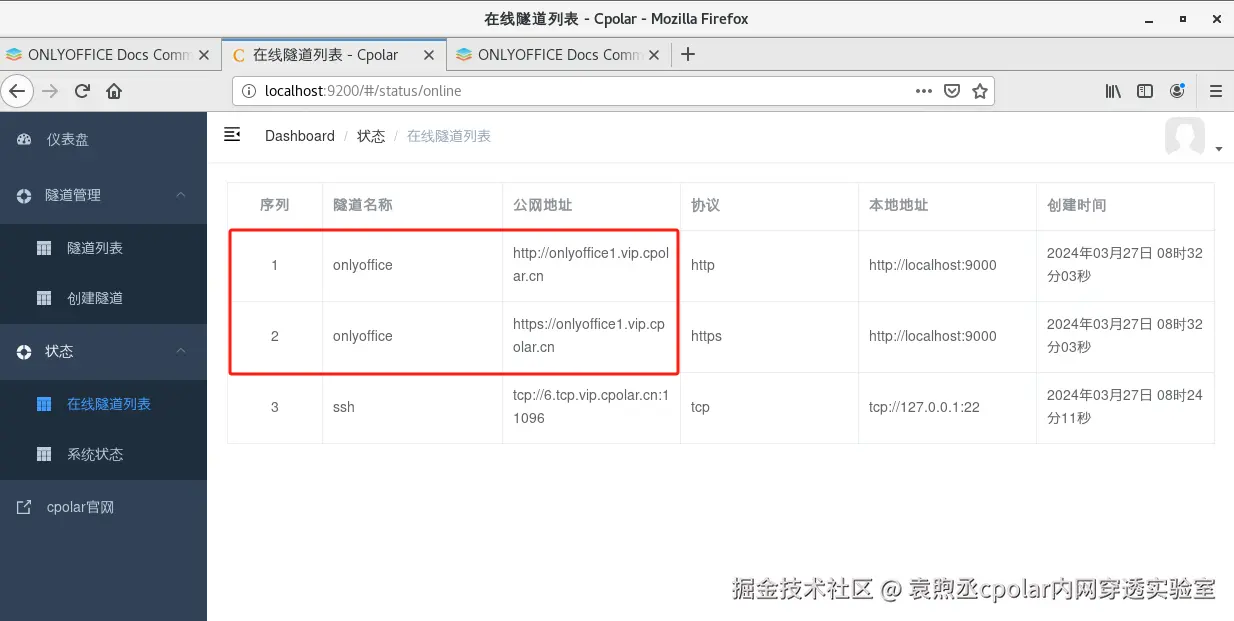Select the 在线隧道列表 - Cpolar tab
The image size is (1234, 621).
335,55
